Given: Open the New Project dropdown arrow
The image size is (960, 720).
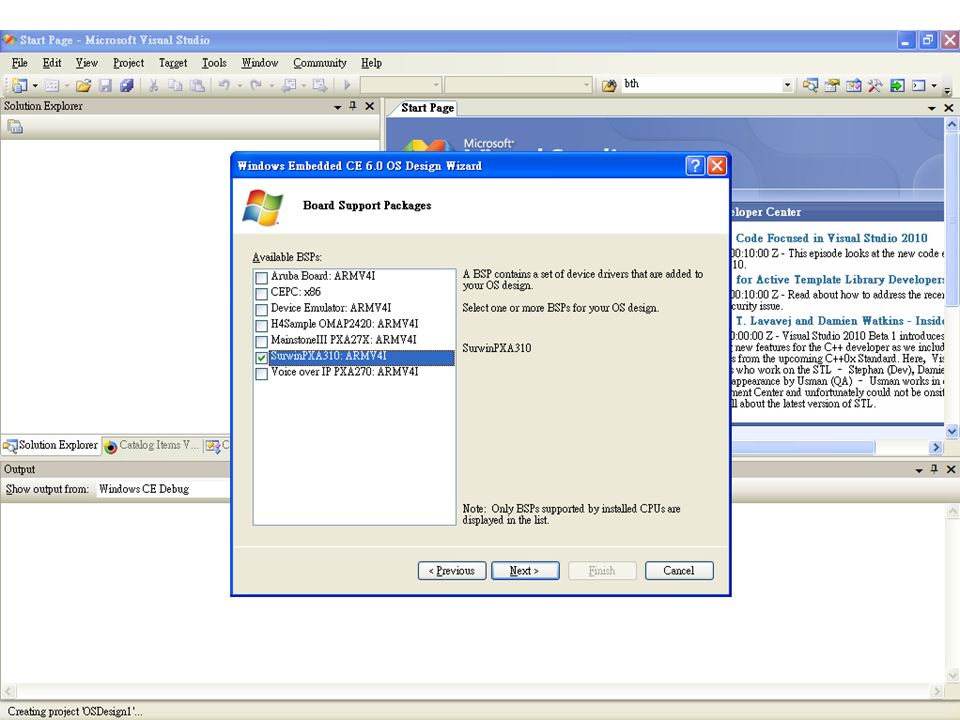Looking at the screenshot, I should (x=35, y=85).
